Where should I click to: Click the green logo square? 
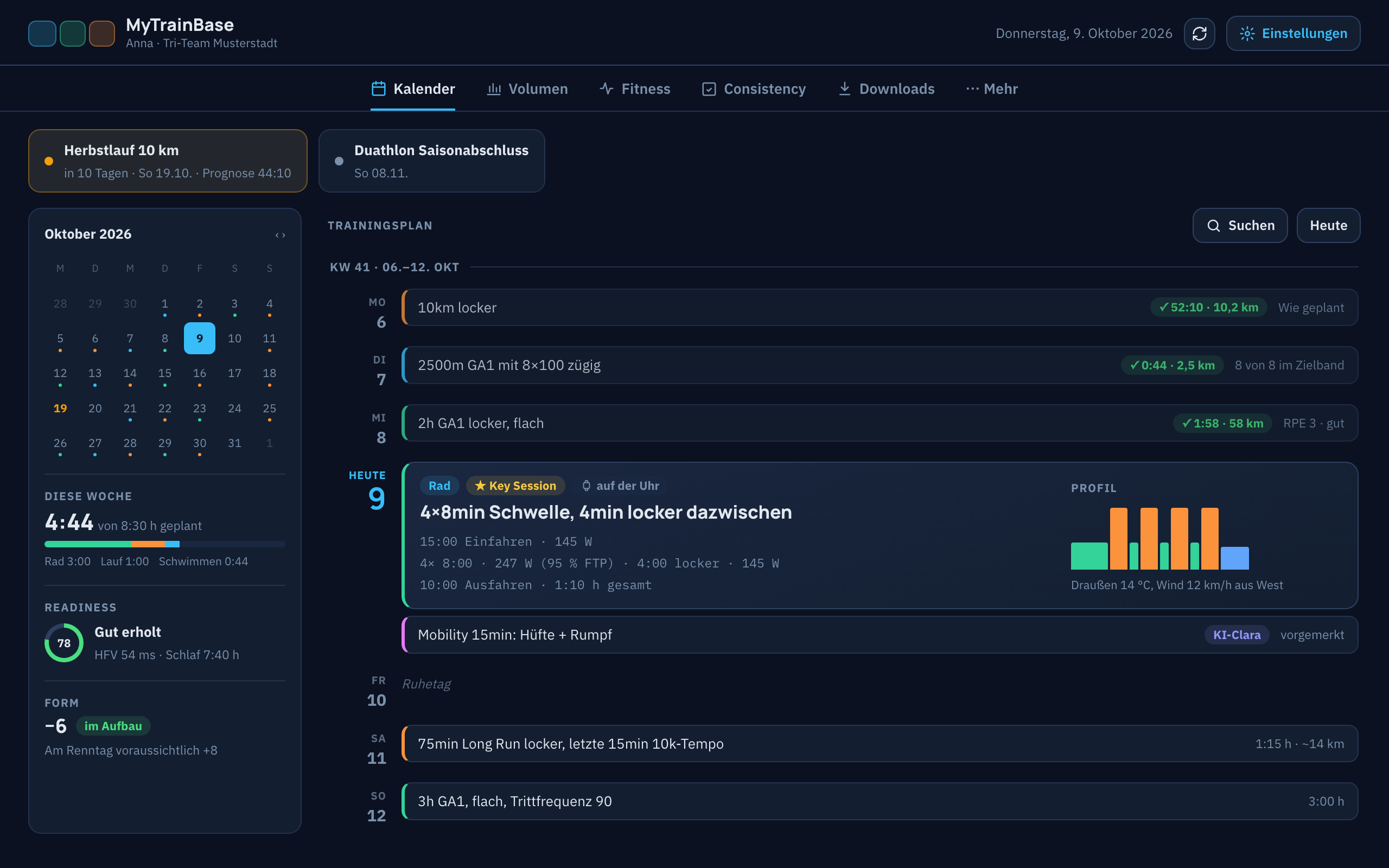72,33
